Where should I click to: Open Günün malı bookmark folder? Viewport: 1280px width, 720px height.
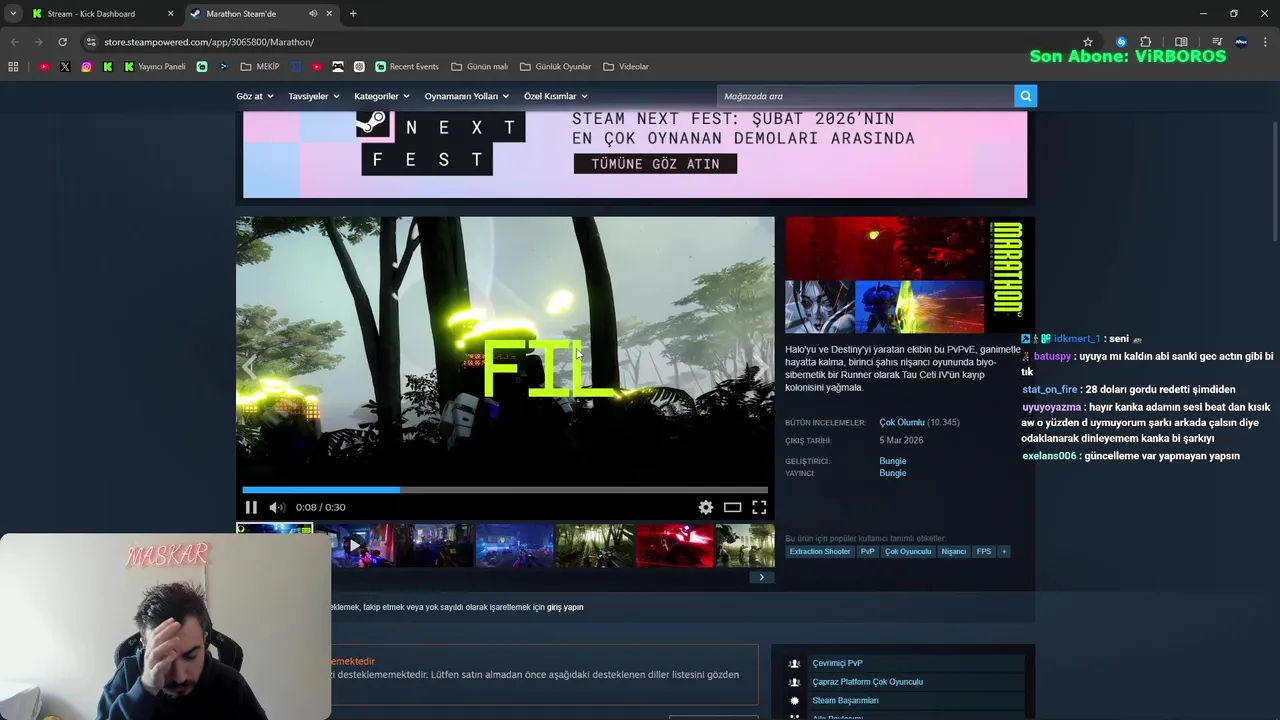tap(479, 67)
